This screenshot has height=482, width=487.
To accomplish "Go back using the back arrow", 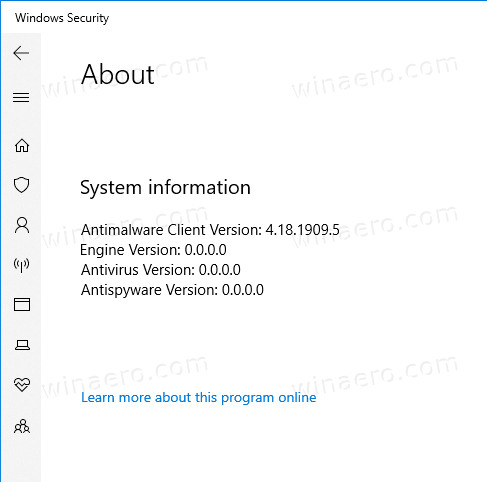I will [x=21, y=53].
